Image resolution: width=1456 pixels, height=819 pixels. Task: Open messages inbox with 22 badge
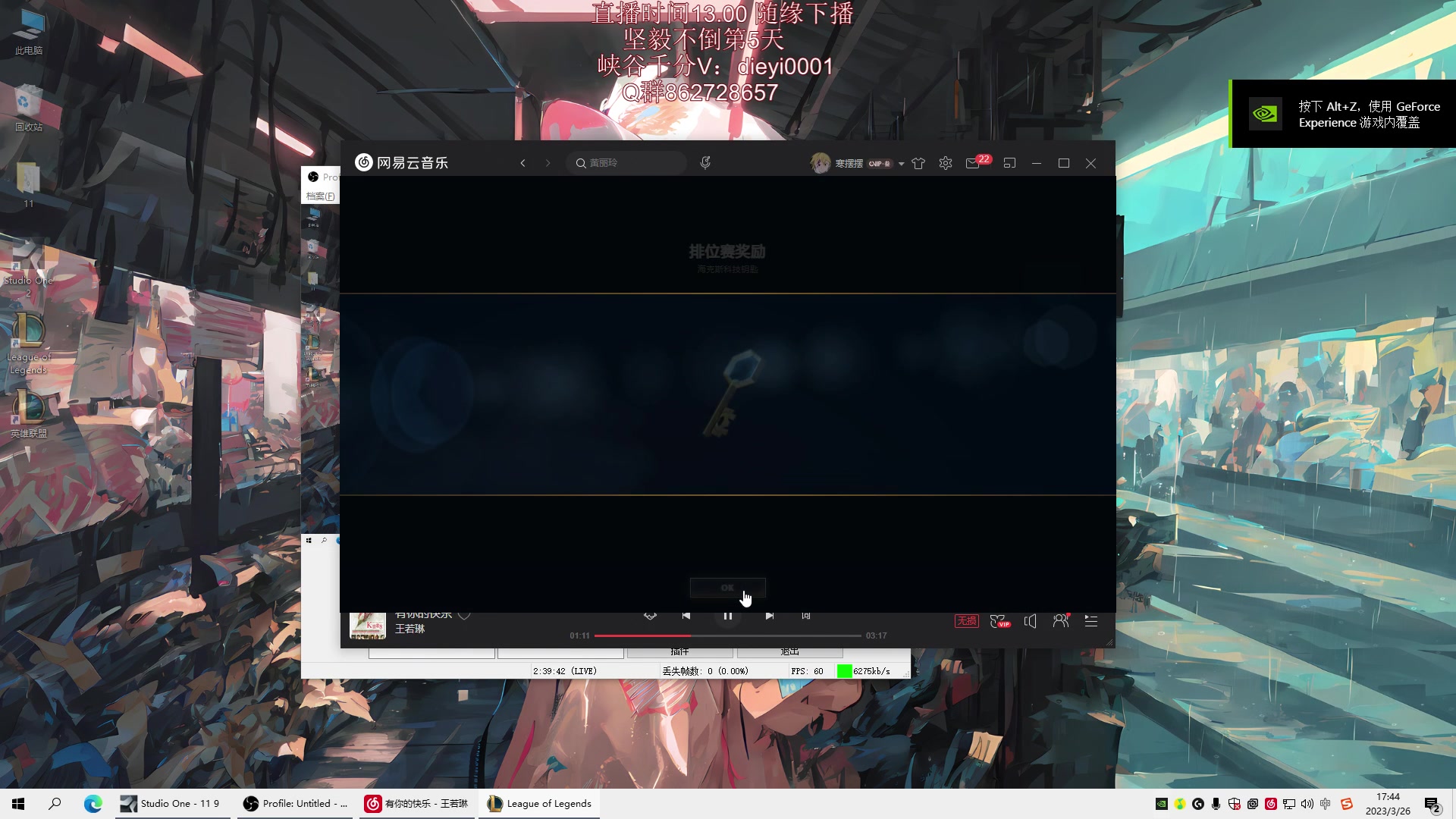(x=977, y=162)
